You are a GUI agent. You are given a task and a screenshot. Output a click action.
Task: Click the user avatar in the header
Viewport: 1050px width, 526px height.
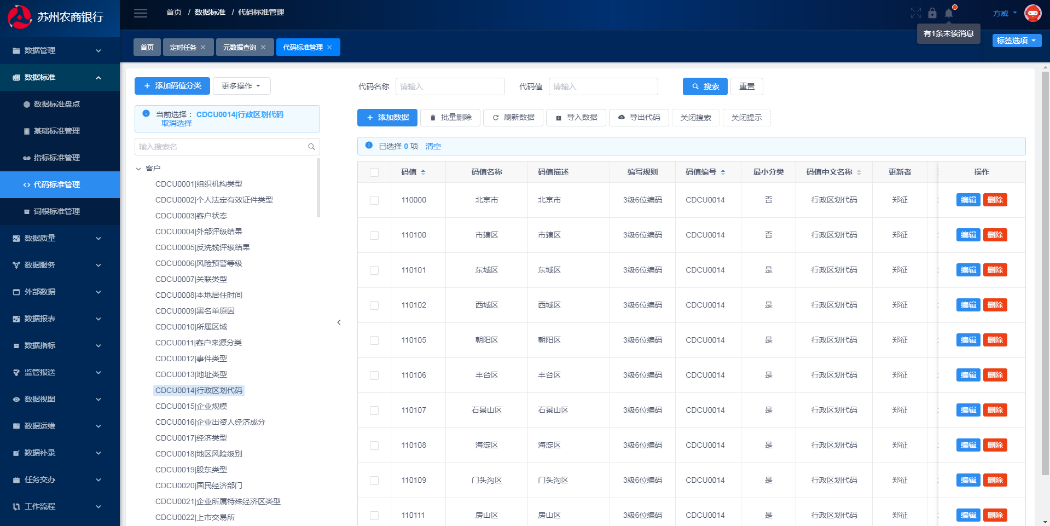(1034, 13)
